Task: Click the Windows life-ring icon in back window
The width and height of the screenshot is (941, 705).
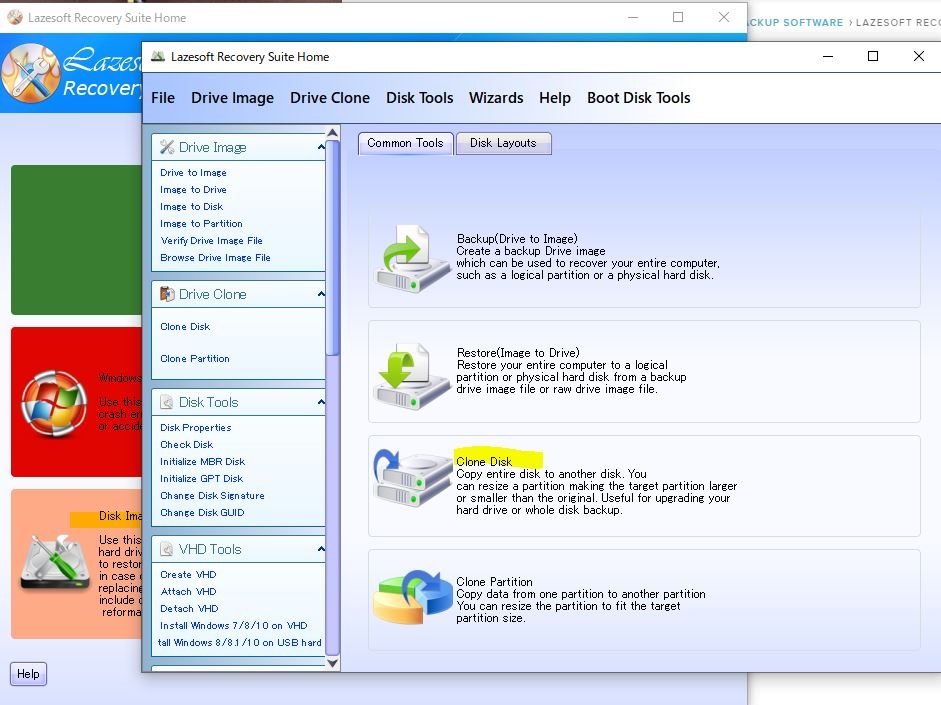Action: tap(54, 402)
